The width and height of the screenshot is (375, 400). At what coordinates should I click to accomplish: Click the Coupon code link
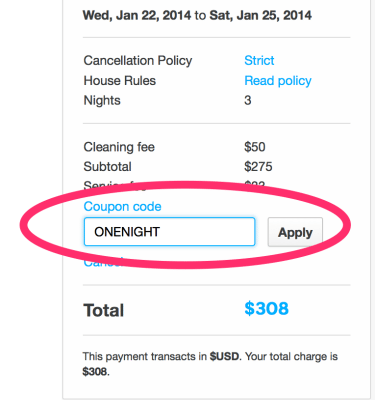click(x=122, y=207)
